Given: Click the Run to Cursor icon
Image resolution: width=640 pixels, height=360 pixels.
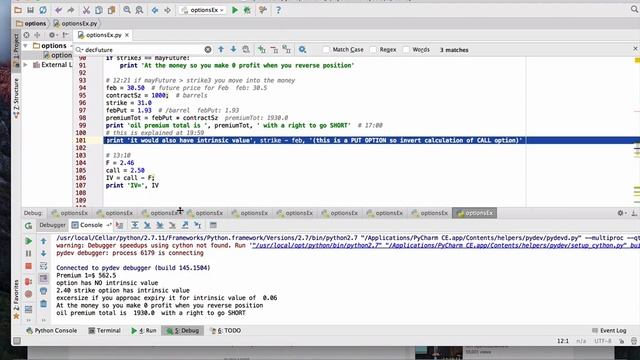Looking at the screenshot, I should coord(198,225).
